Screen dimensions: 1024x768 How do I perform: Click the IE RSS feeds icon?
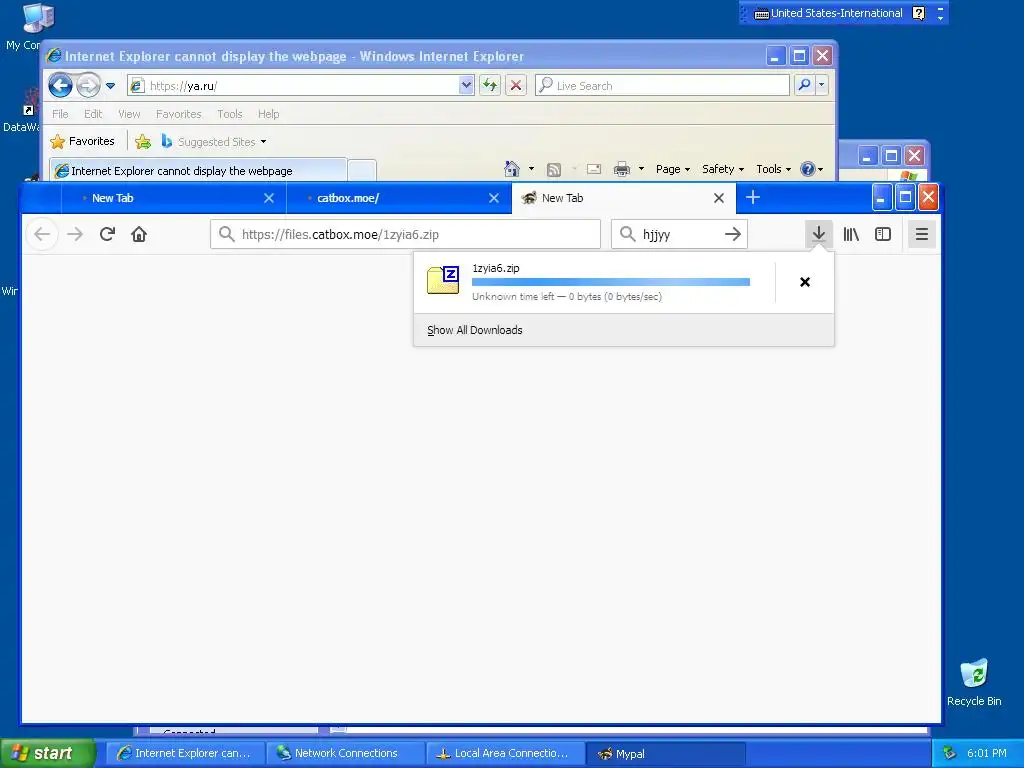[554, 170]
